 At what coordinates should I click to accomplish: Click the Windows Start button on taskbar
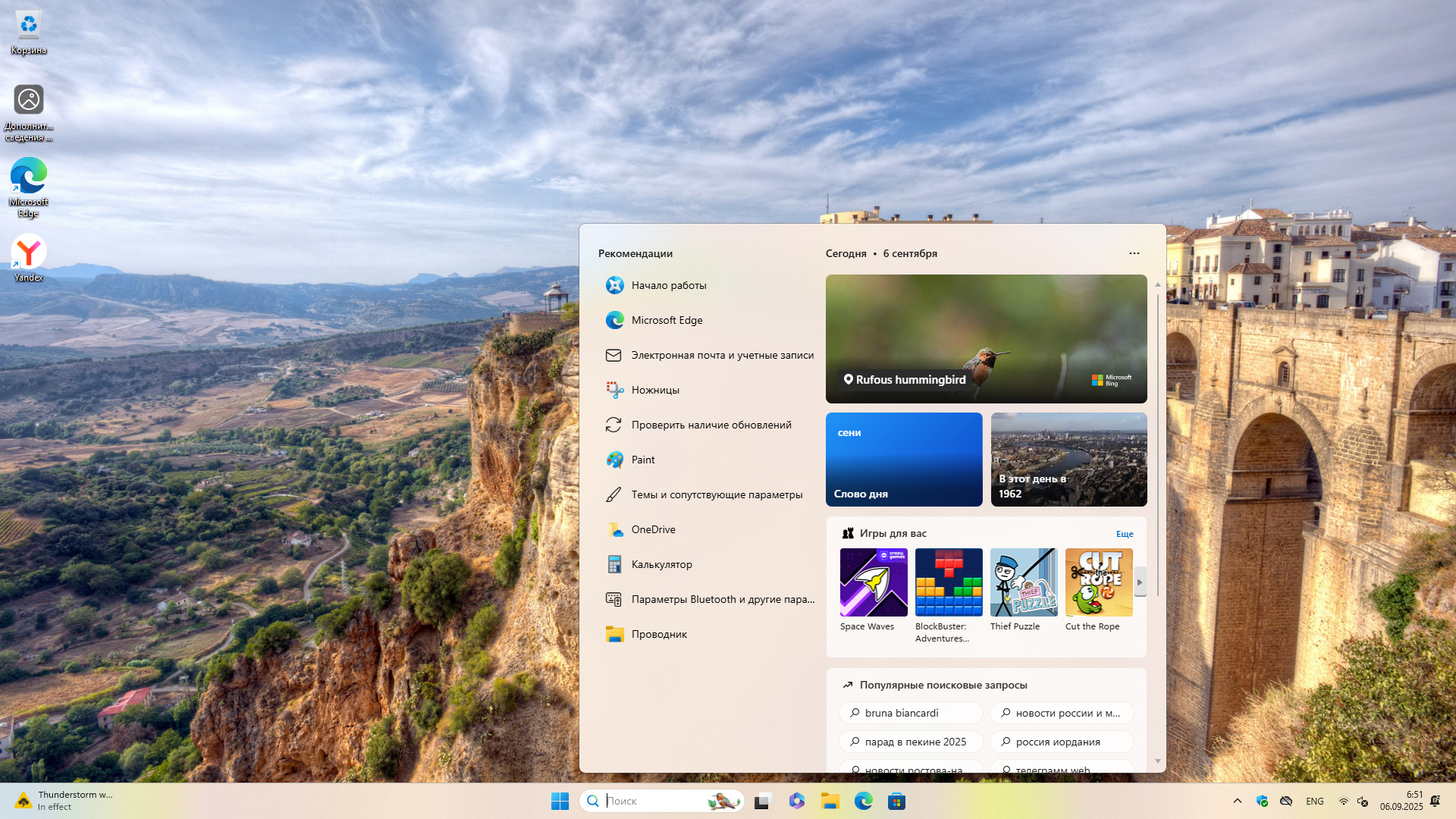tap(560, 801)
